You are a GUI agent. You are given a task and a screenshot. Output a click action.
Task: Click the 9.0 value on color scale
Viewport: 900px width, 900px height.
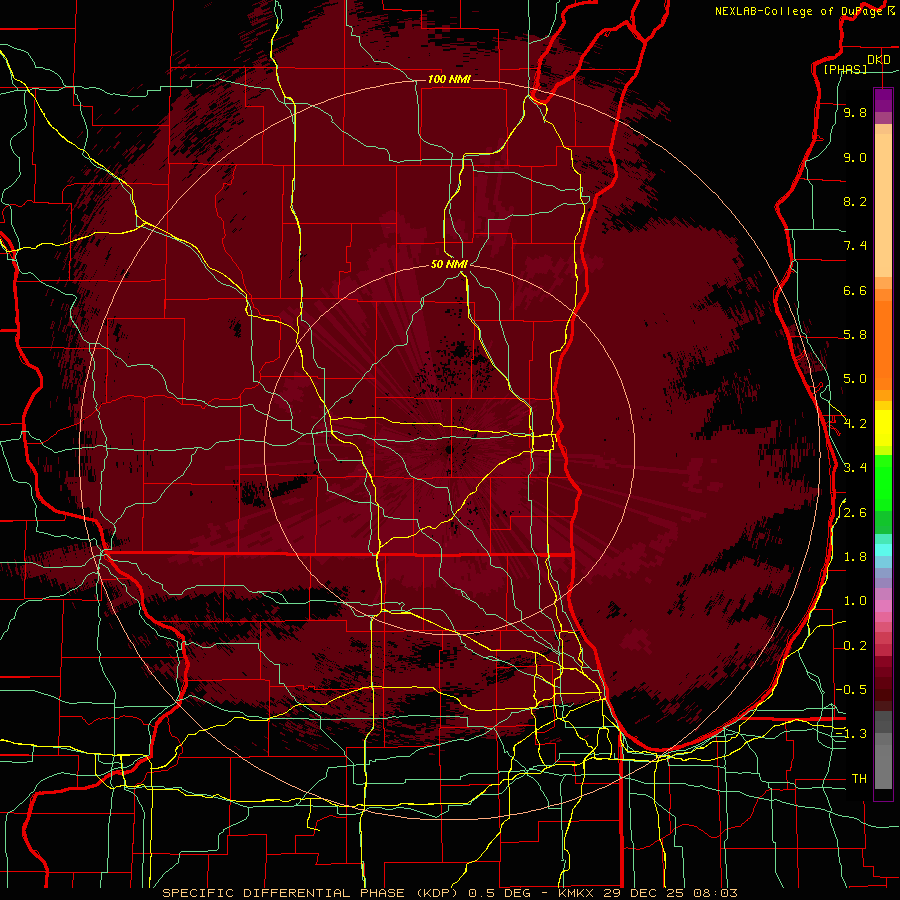click(855, 157)
